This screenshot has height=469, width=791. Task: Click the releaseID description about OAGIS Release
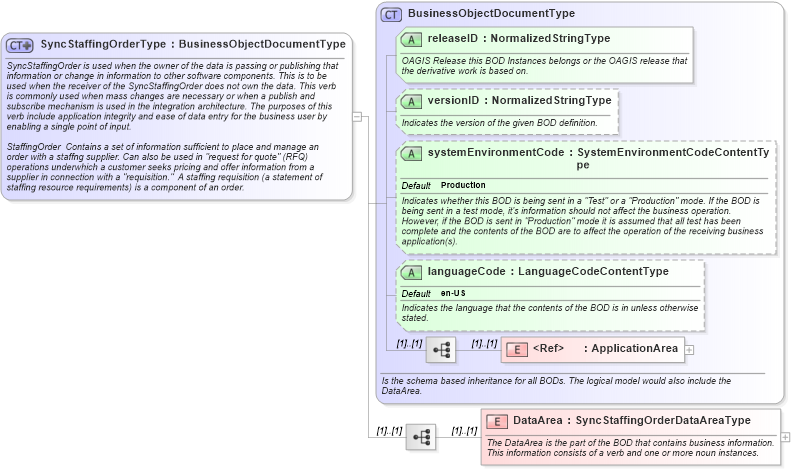544,66
